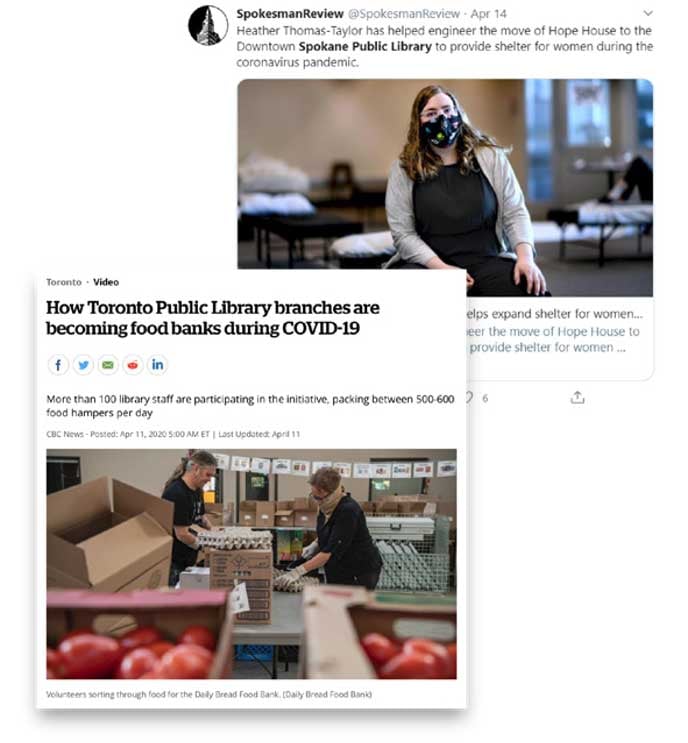Screen dimensions: 688x743
Task: Share article via email icon
Action: pos(108,365)
